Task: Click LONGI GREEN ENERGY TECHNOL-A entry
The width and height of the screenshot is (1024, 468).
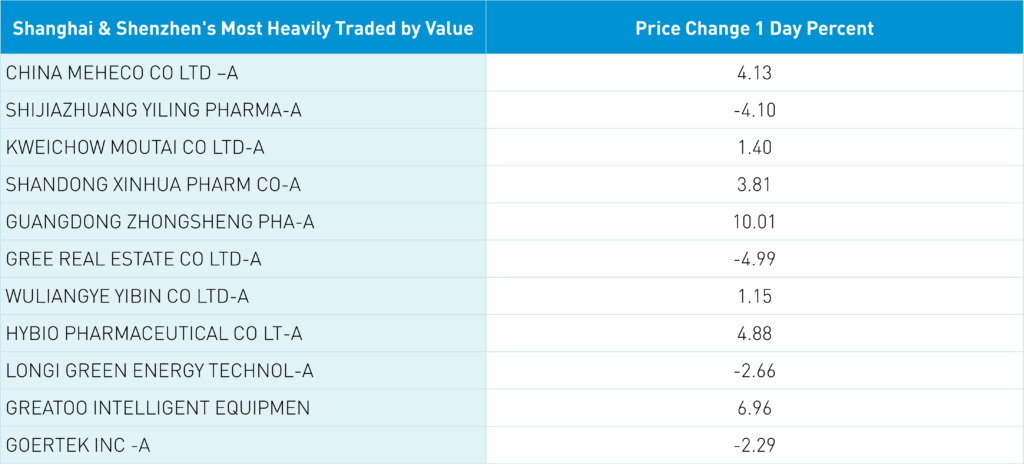Action: [x=160, y=371]
